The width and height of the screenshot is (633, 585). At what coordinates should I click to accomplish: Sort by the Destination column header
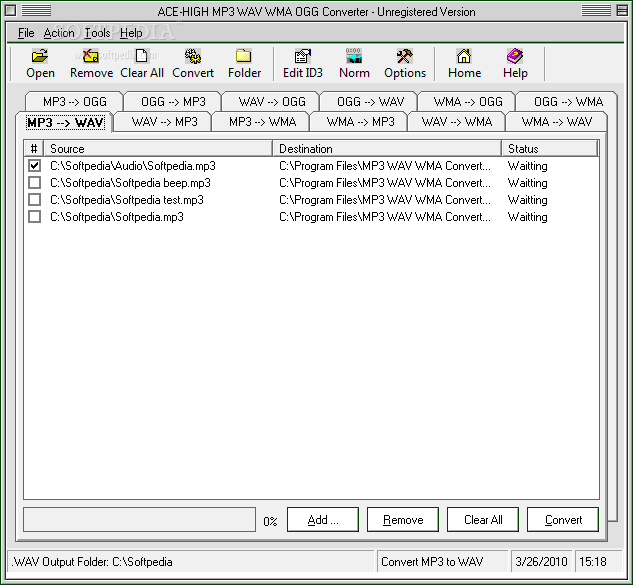[387, 149]
